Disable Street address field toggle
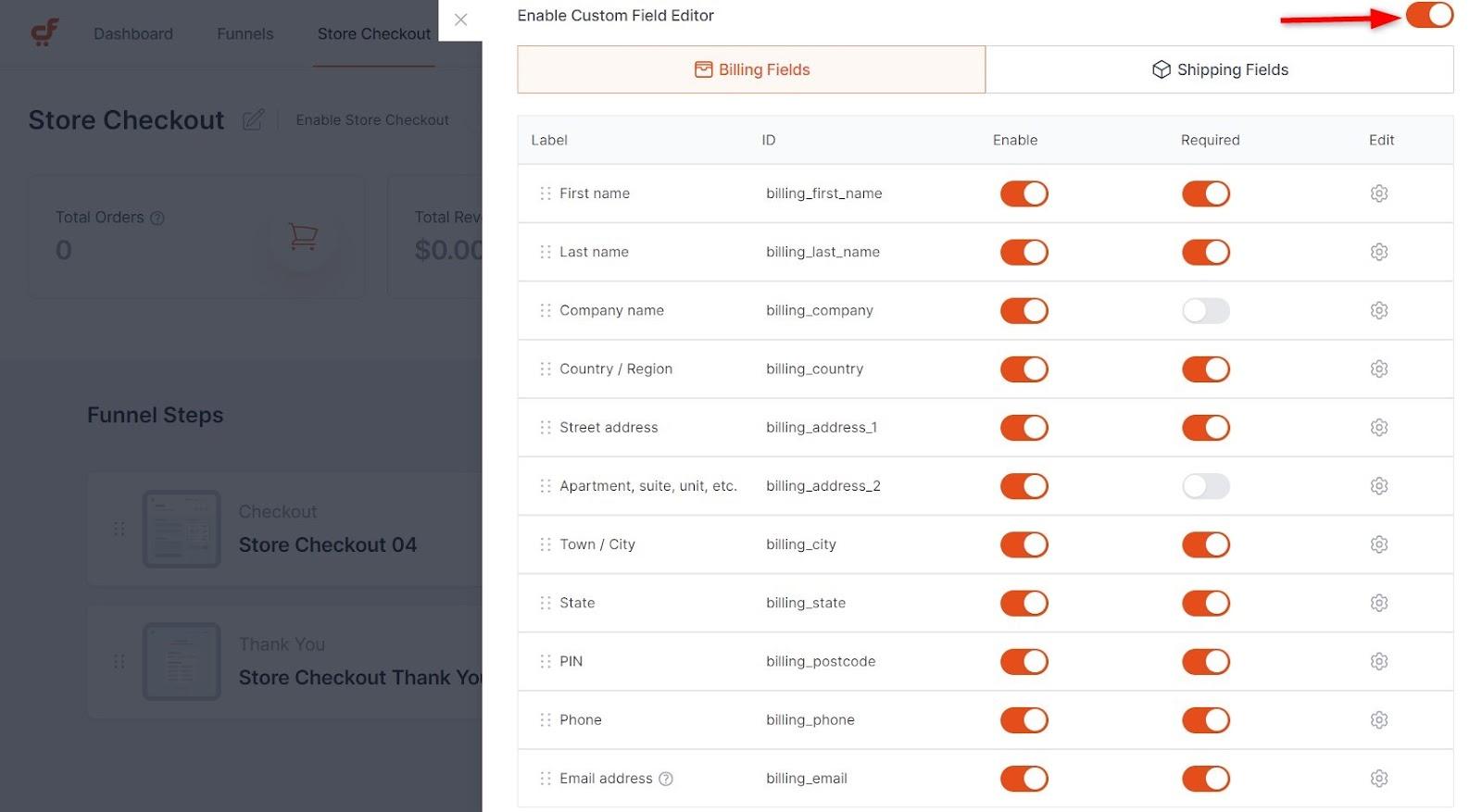This screenshot has height=812, width=1482. pyautogui.click(x=1024, y=427)
